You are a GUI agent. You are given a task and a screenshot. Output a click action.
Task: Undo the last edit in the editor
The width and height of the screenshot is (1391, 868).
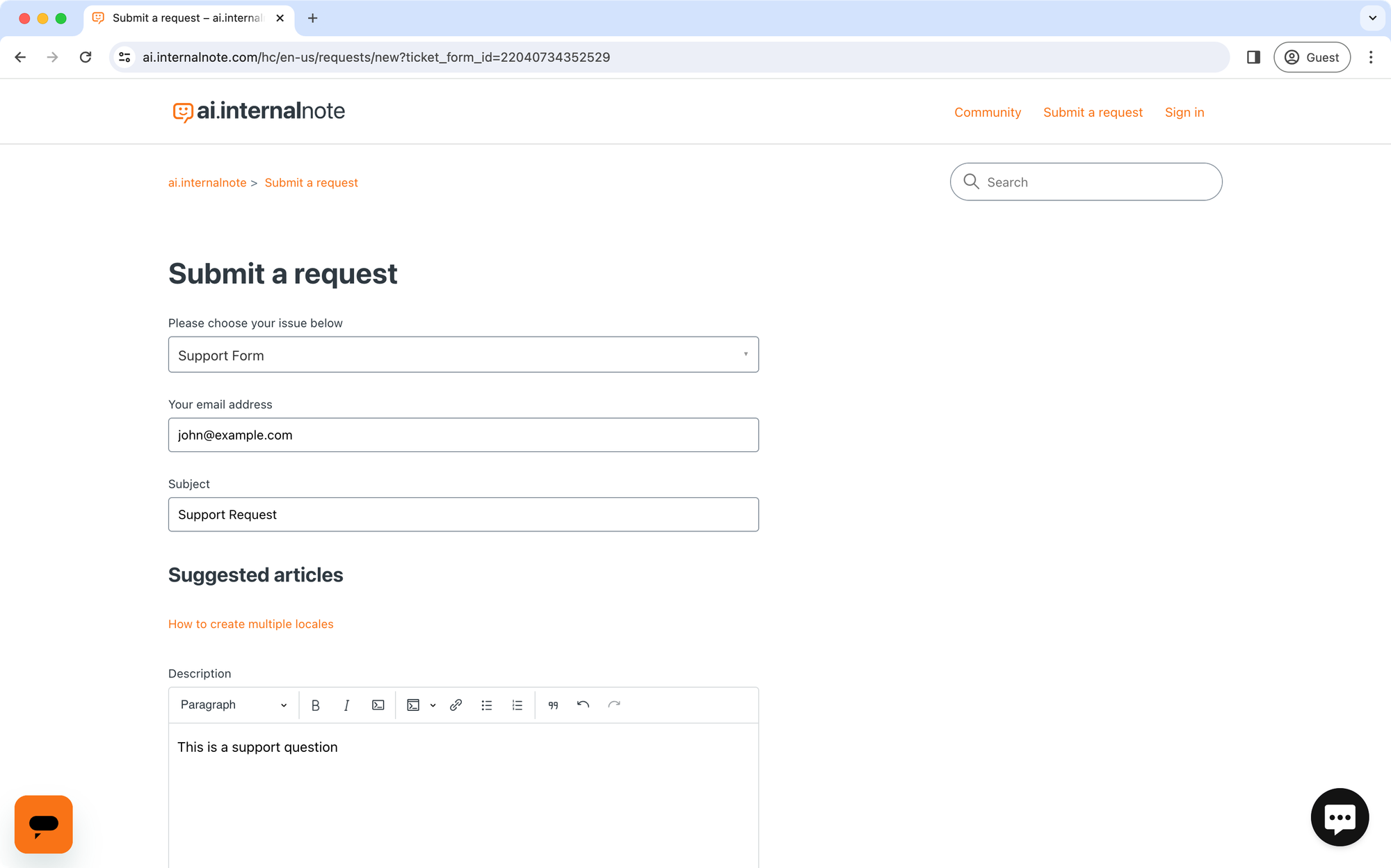click(x=583, y=705)
